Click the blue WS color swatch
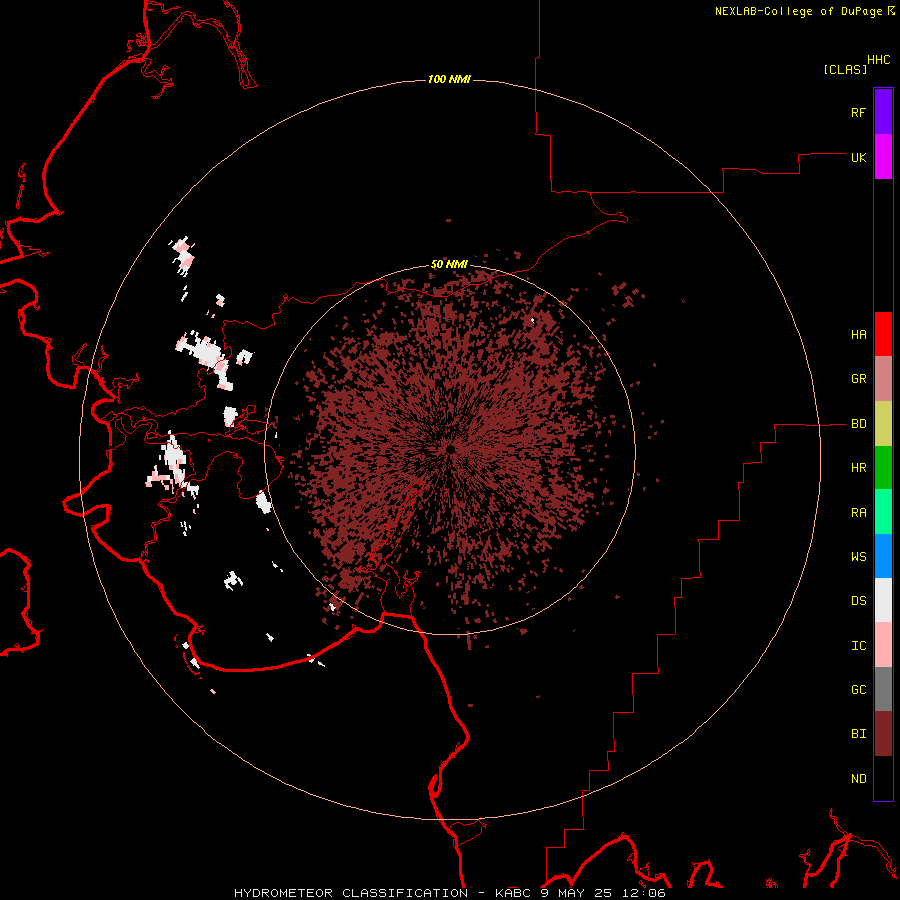Screen dimensions: 900x900 [x=883, y=556]
